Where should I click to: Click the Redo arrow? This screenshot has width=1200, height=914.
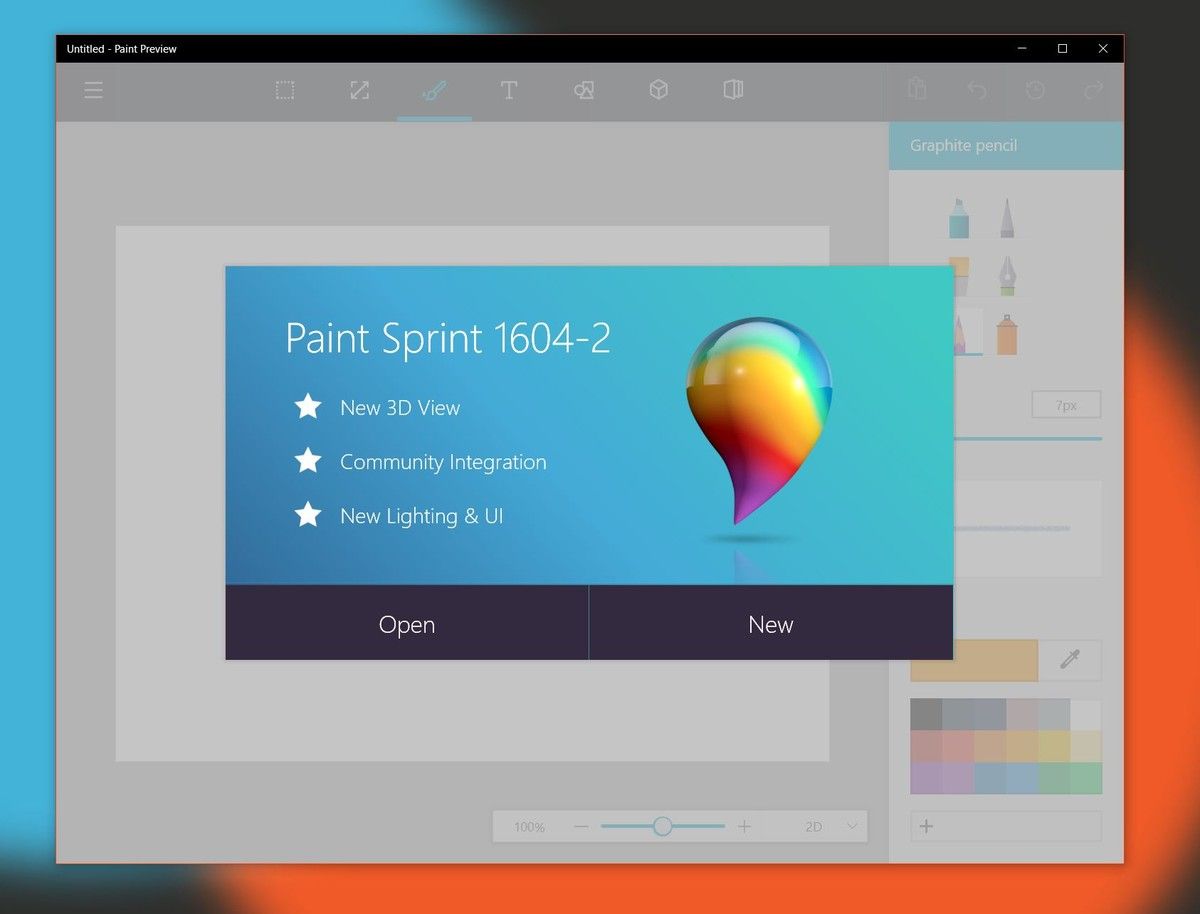1093,90
